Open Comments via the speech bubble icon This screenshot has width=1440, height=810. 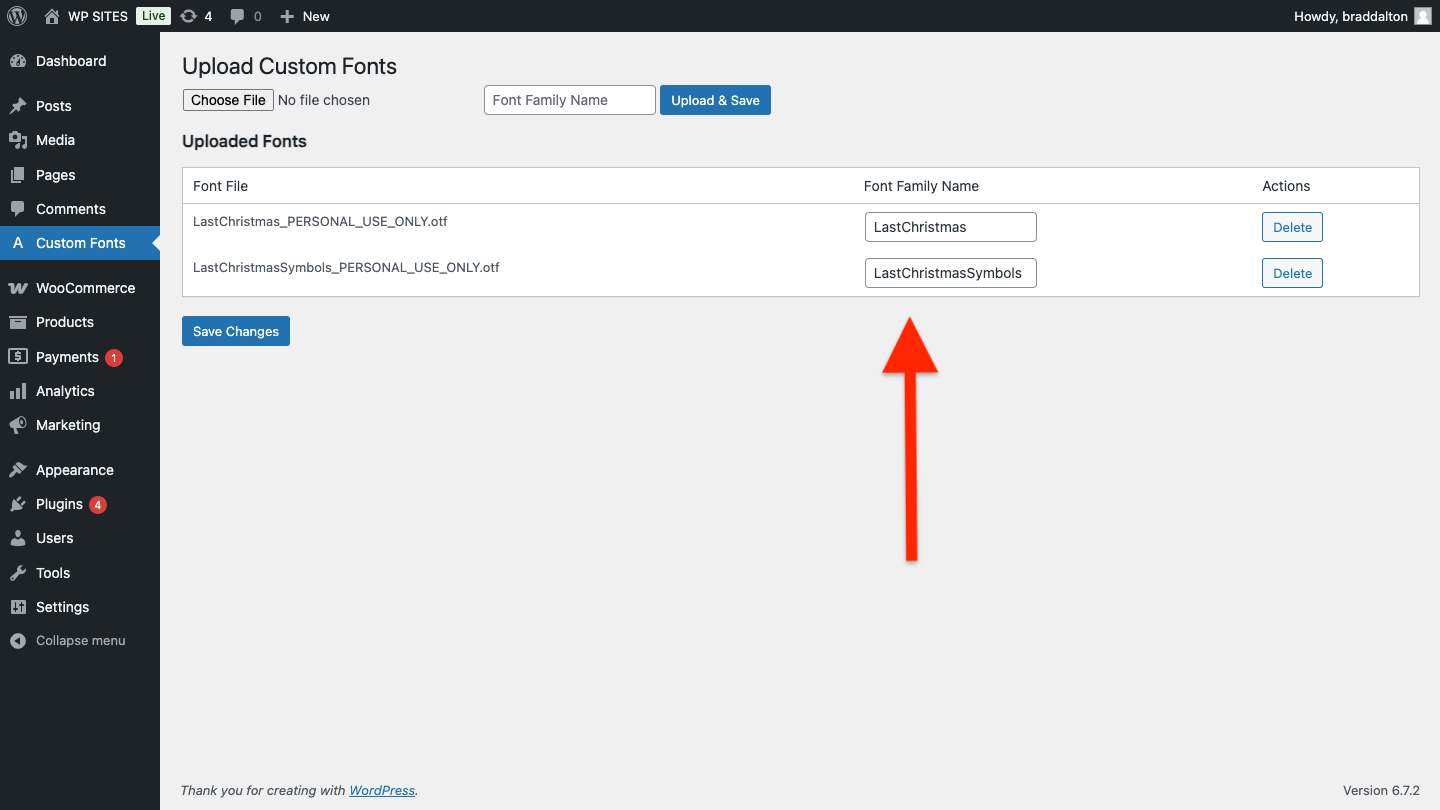(x=20, y=208)
